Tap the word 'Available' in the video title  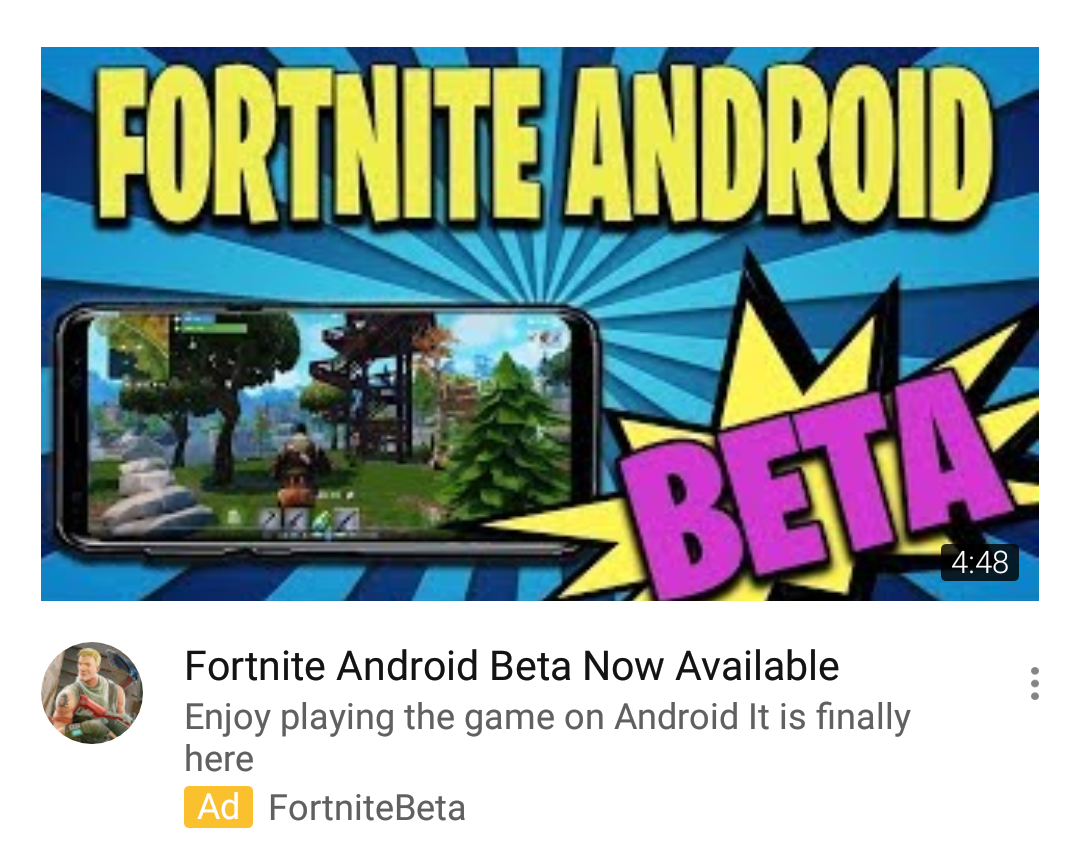point(757,666)
